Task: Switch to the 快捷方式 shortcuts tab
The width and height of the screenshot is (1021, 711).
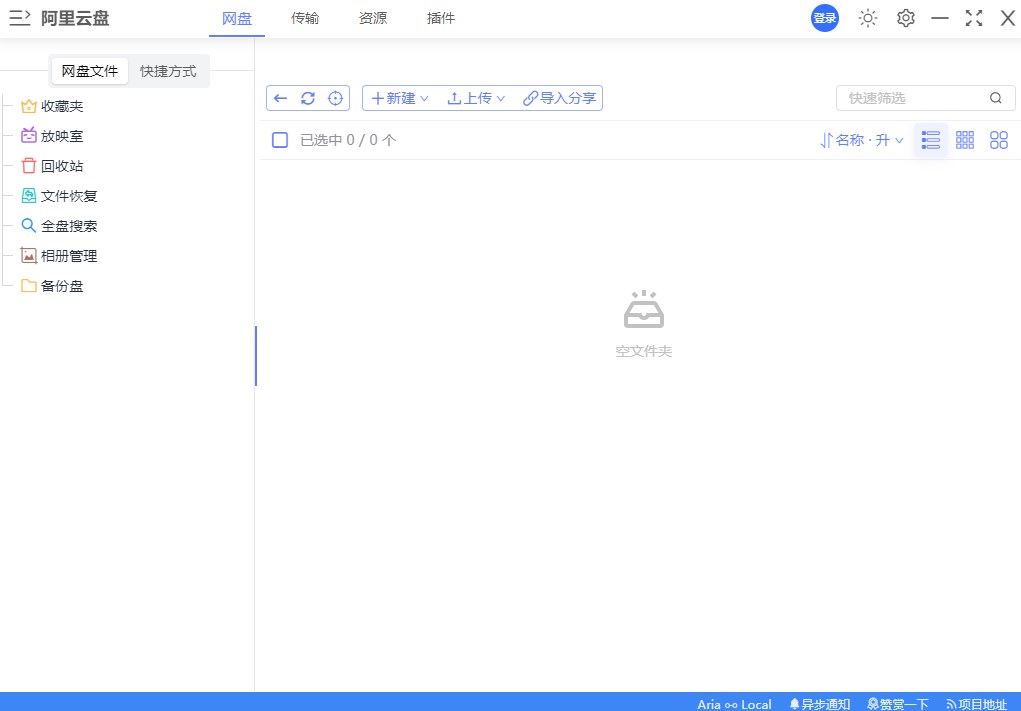Action: click(x=169, y=70)
